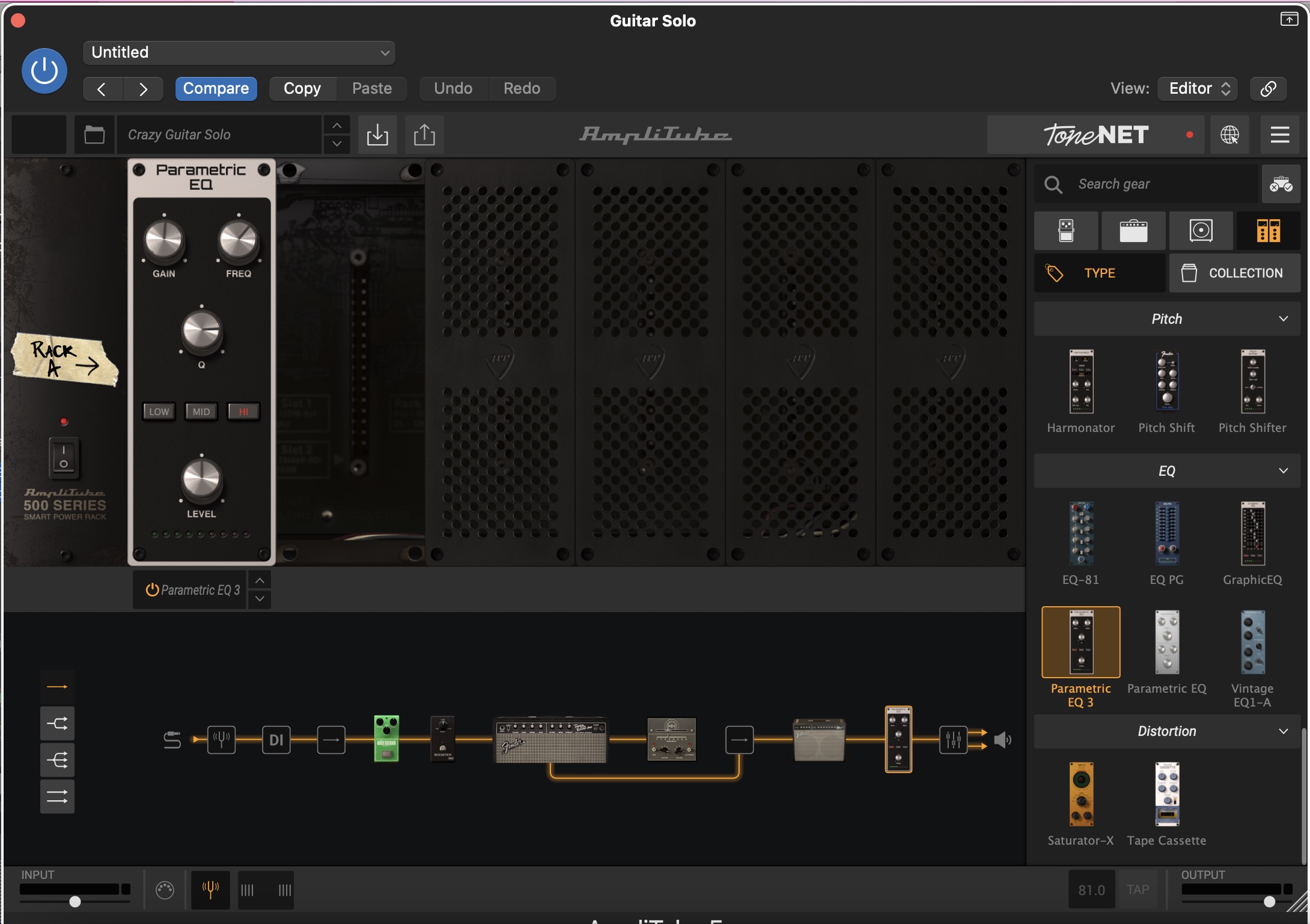
Task: Flip the 500 Series rack power switch
Action: 64,458
